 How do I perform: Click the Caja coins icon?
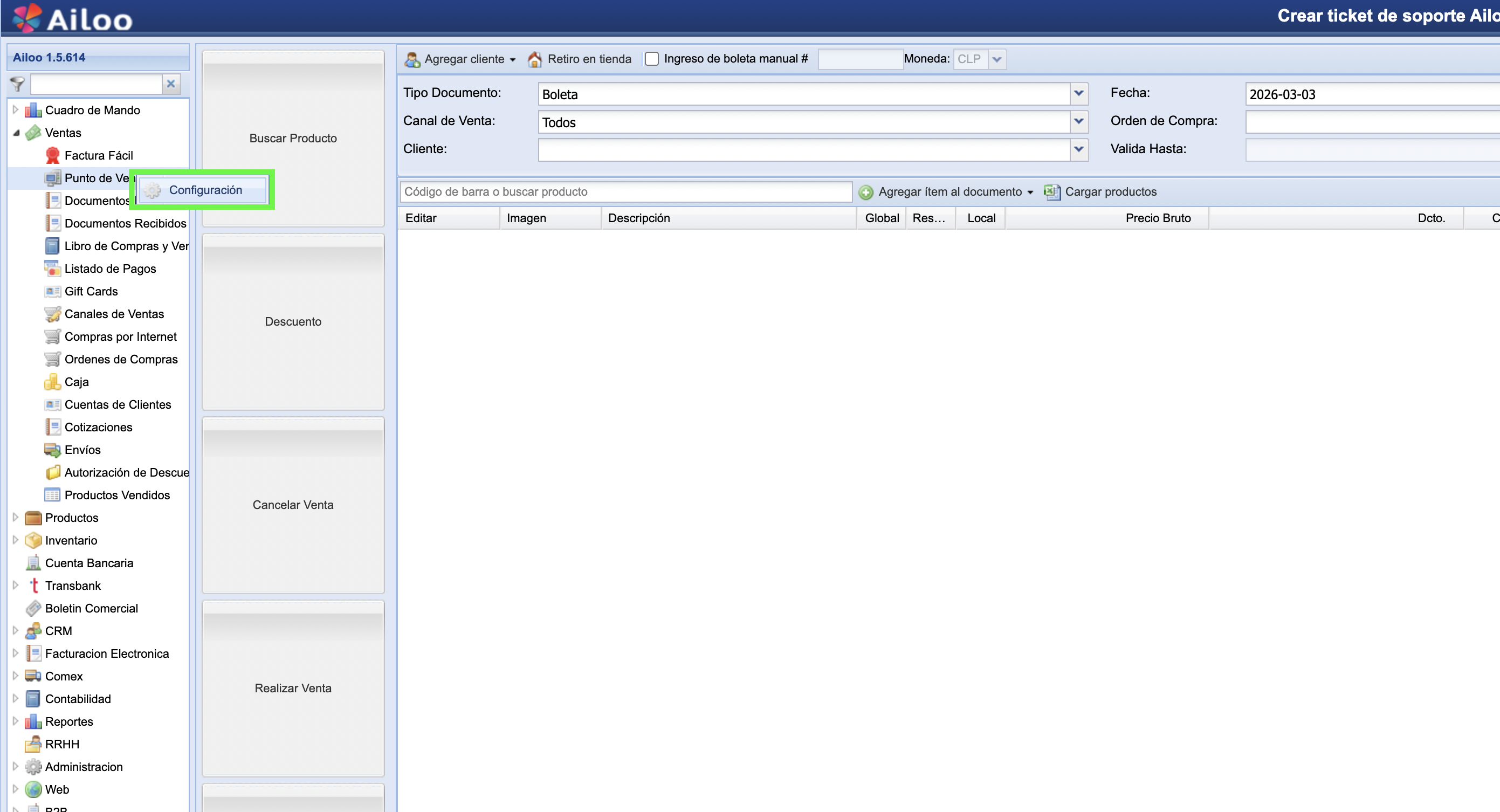pos(52,382)
